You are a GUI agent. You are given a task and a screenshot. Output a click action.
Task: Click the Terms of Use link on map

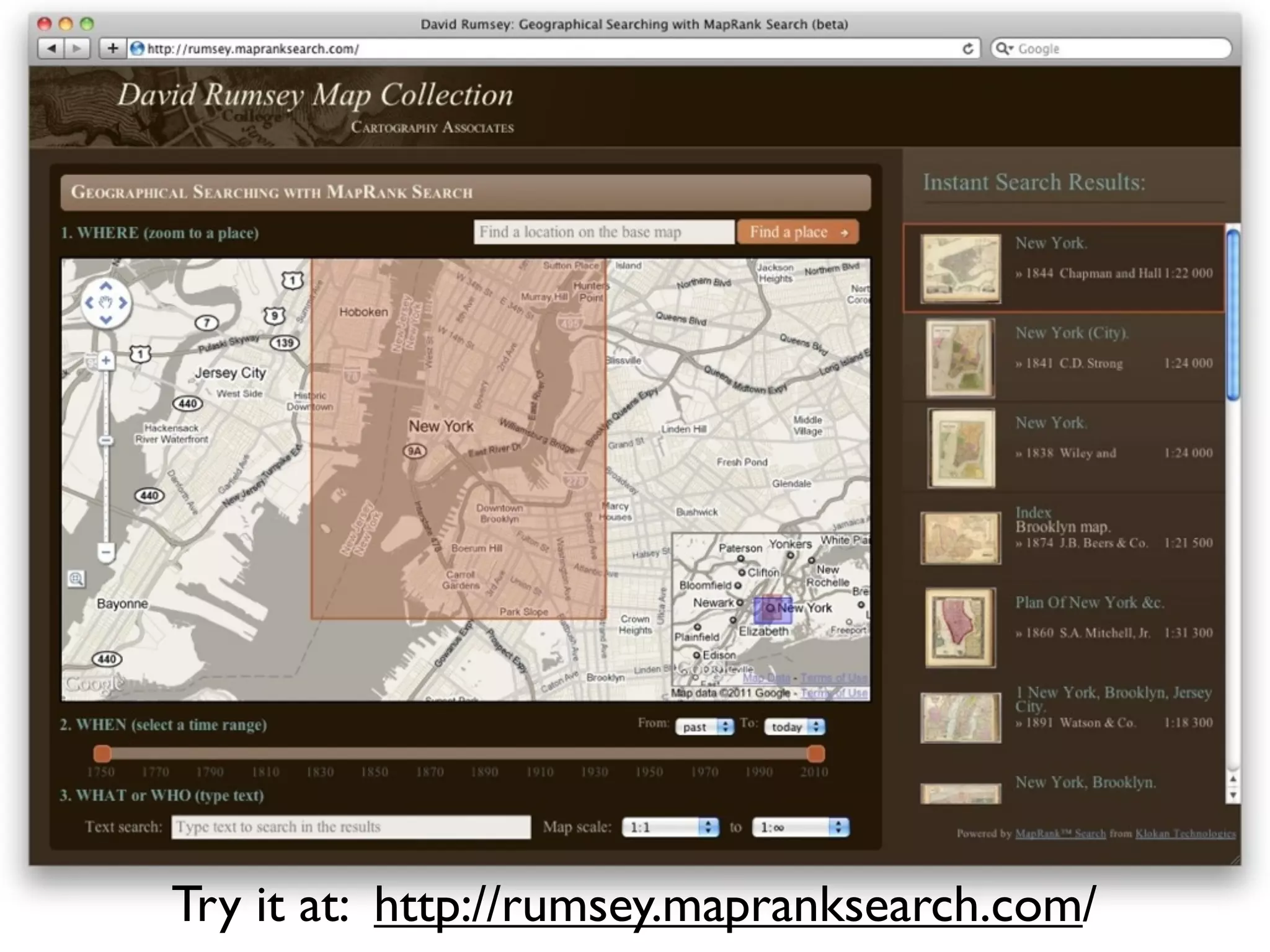click(834, 693)
